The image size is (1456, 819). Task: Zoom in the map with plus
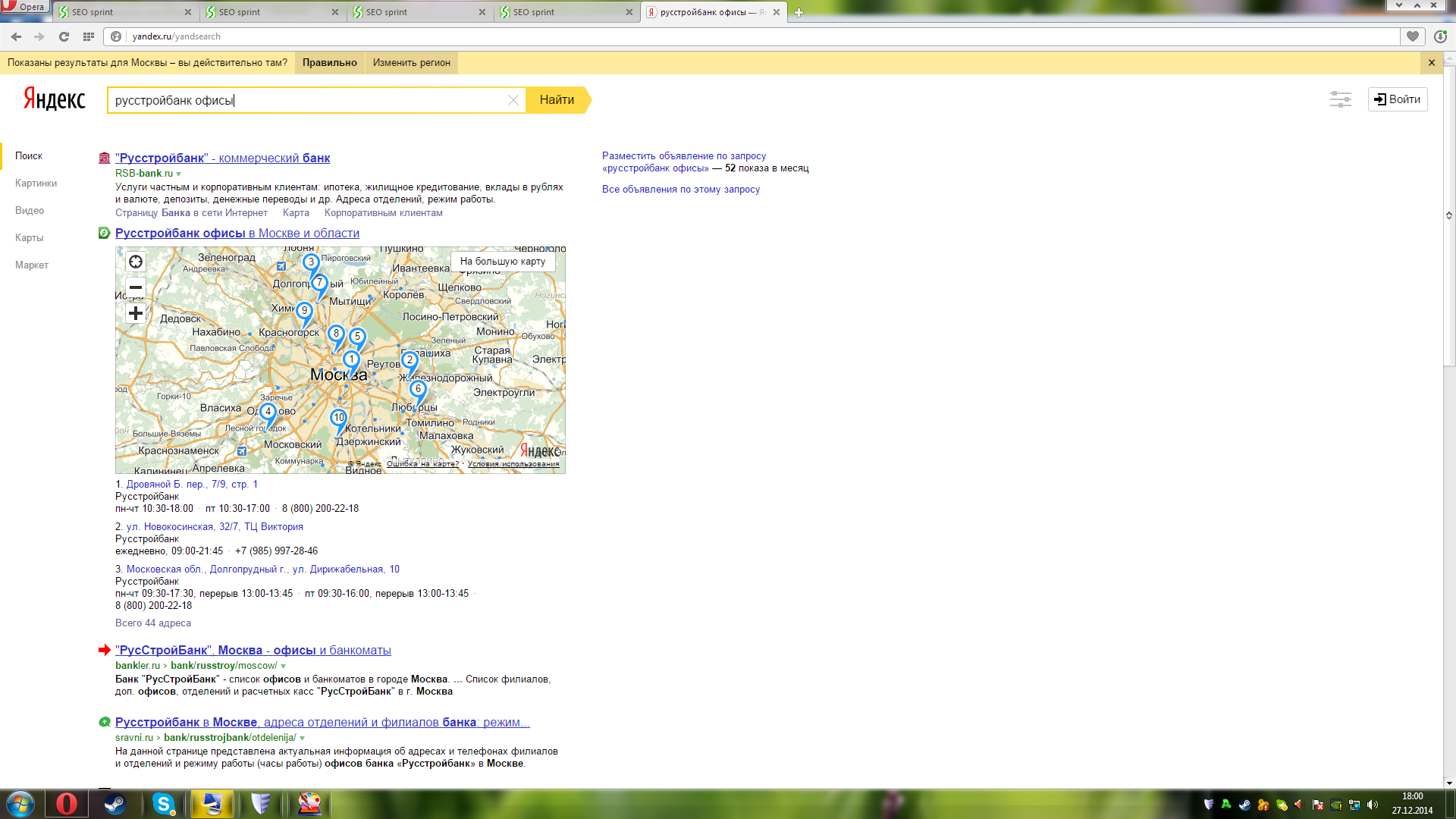[136, 313]
